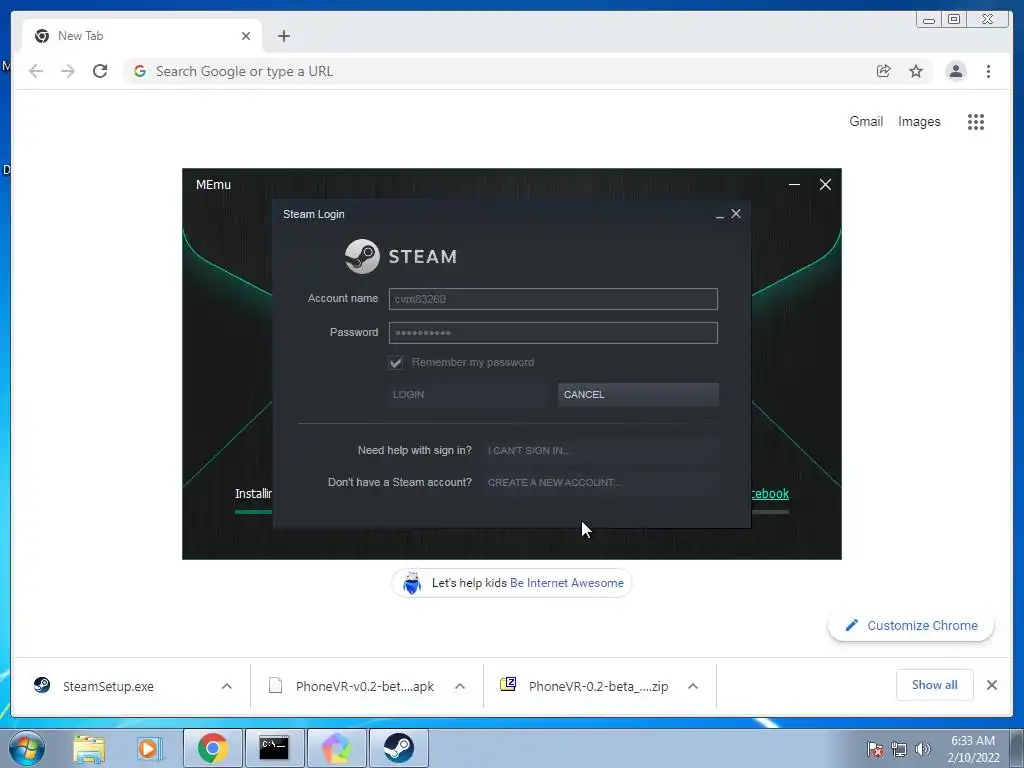Expand the PhoneVR zip download options chevron
The width and height of the screenshot is (1024, 768).
tap(693, 686)
